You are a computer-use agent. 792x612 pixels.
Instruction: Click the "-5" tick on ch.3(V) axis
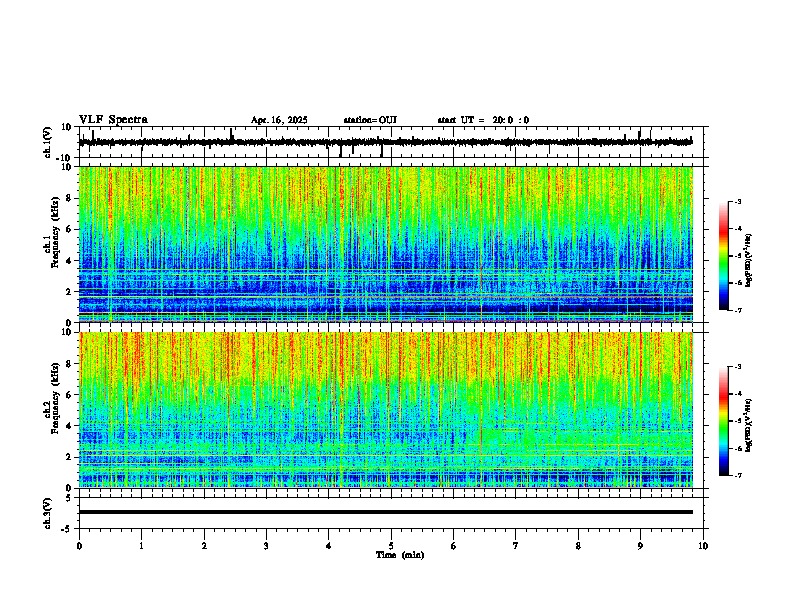click(x=68, y=529)
